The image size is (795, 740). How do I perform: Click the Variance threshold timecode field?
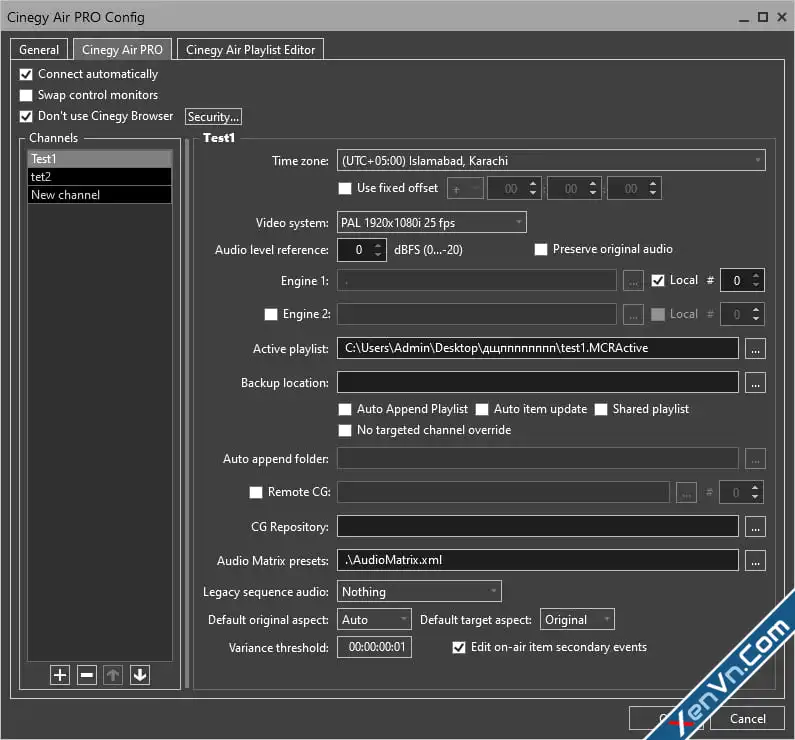[x=374, y=647]
